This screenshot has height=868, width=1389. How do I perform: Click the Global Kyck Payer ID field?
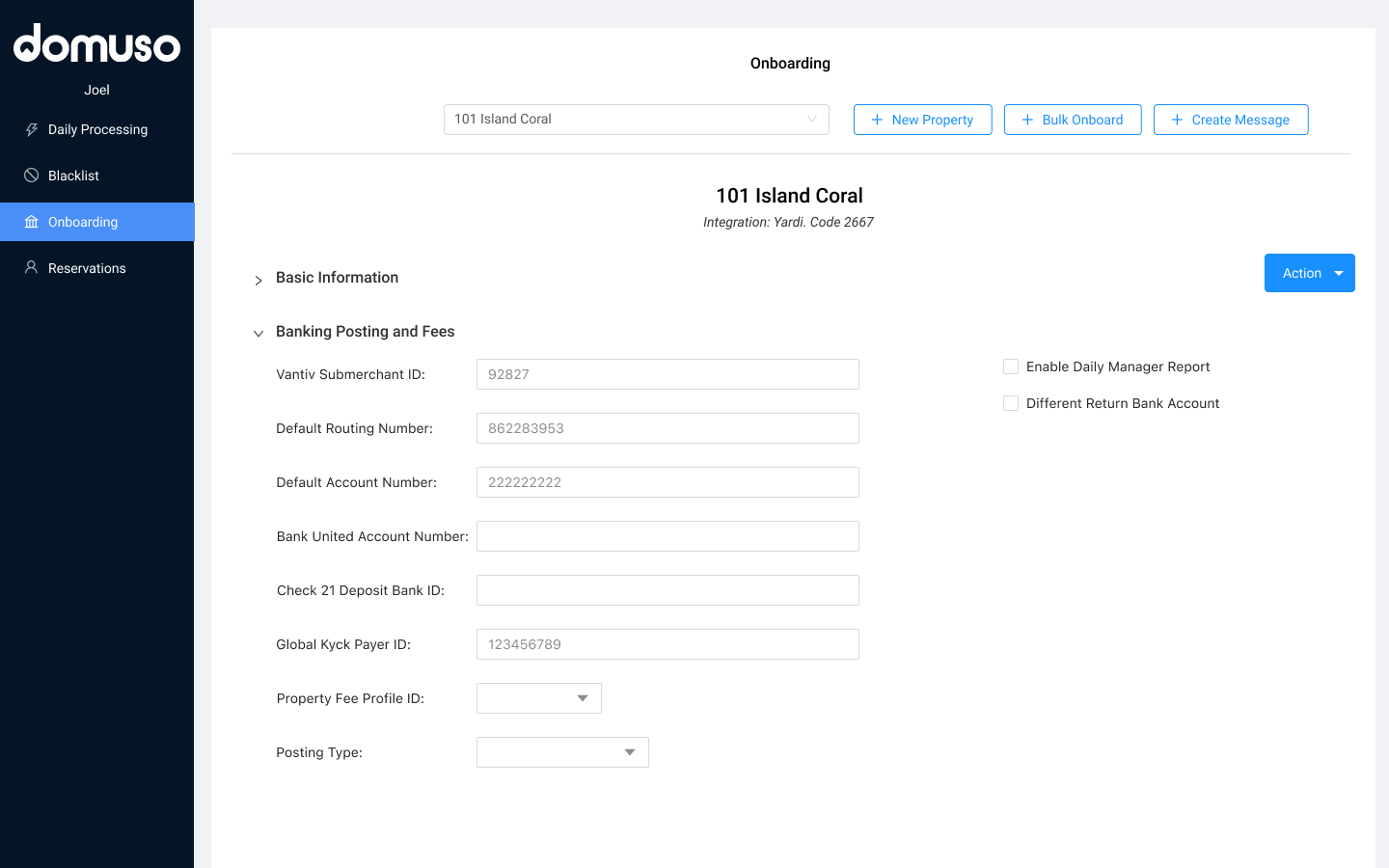pyautogui.click(x=667, y=644)
